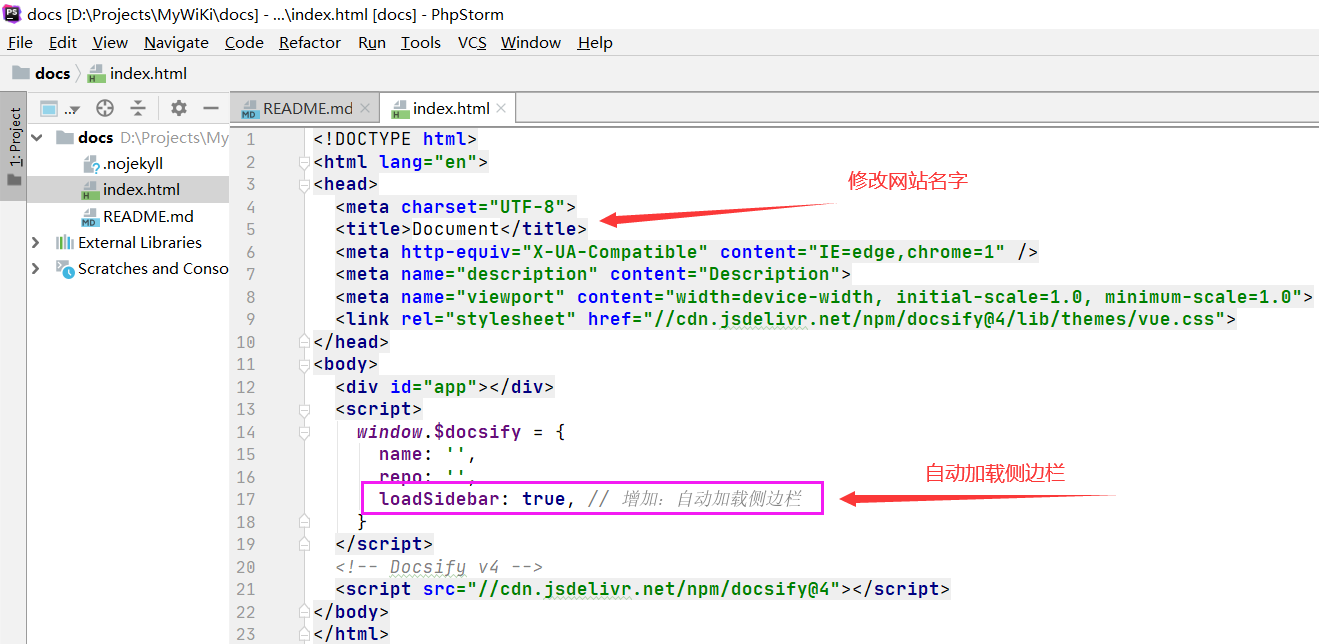The height and width of the screenshot is (644, 1319).
Task: Collapse the body element from the editor gutter
Action: coord(305,364)
